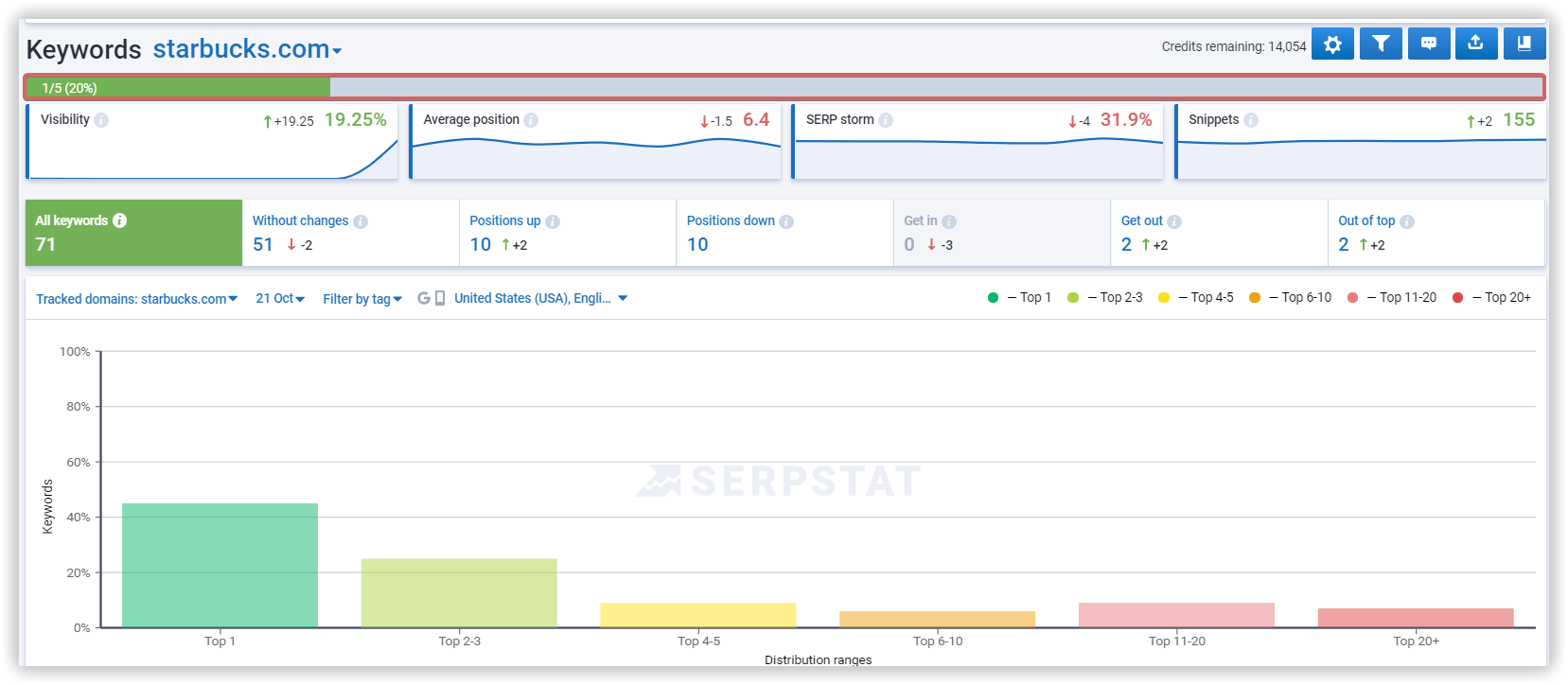Open the Average position metric card
Image resolution: width=1568 pixels, height=685 pixels.
coord(595,142)
